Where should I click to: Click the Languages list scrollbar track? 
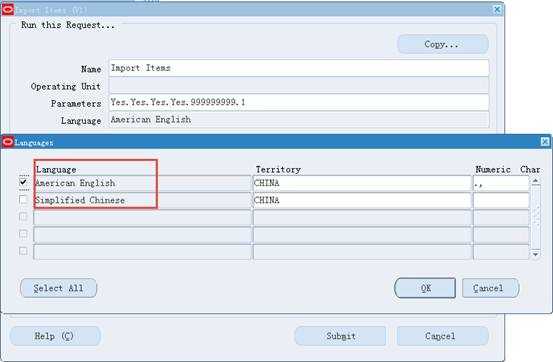click(536, 217)
